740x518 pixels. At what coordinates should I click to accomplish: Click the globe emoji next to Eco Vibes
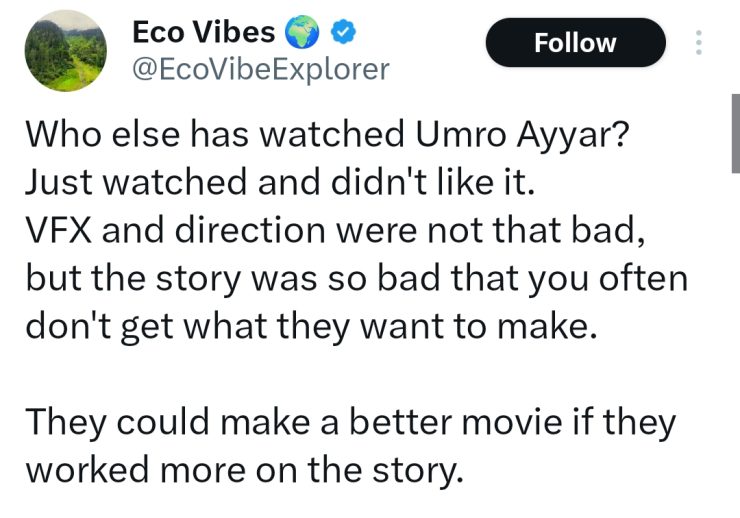pyautogui.click(x=301, y=33)
